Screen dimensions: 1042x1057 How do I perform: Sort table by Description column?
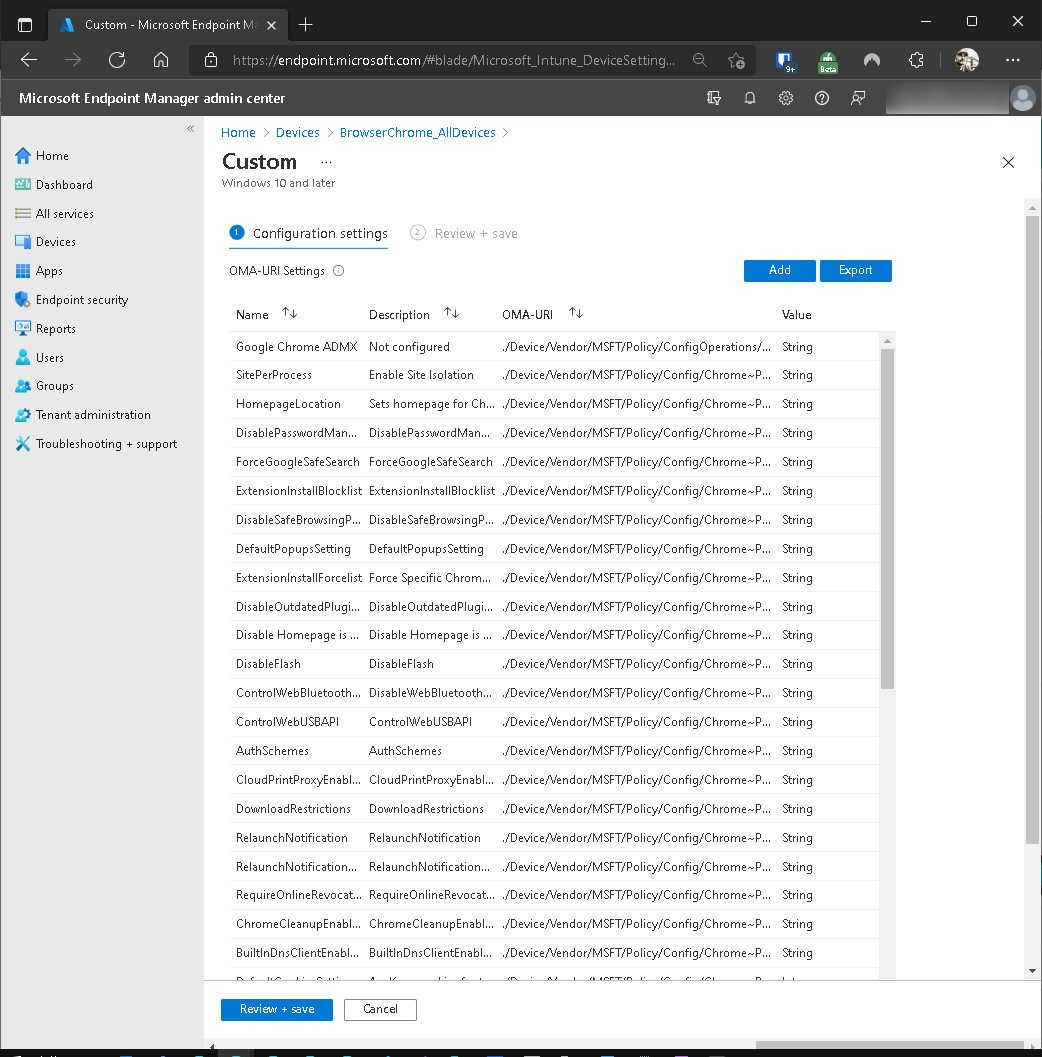[452, 313]
